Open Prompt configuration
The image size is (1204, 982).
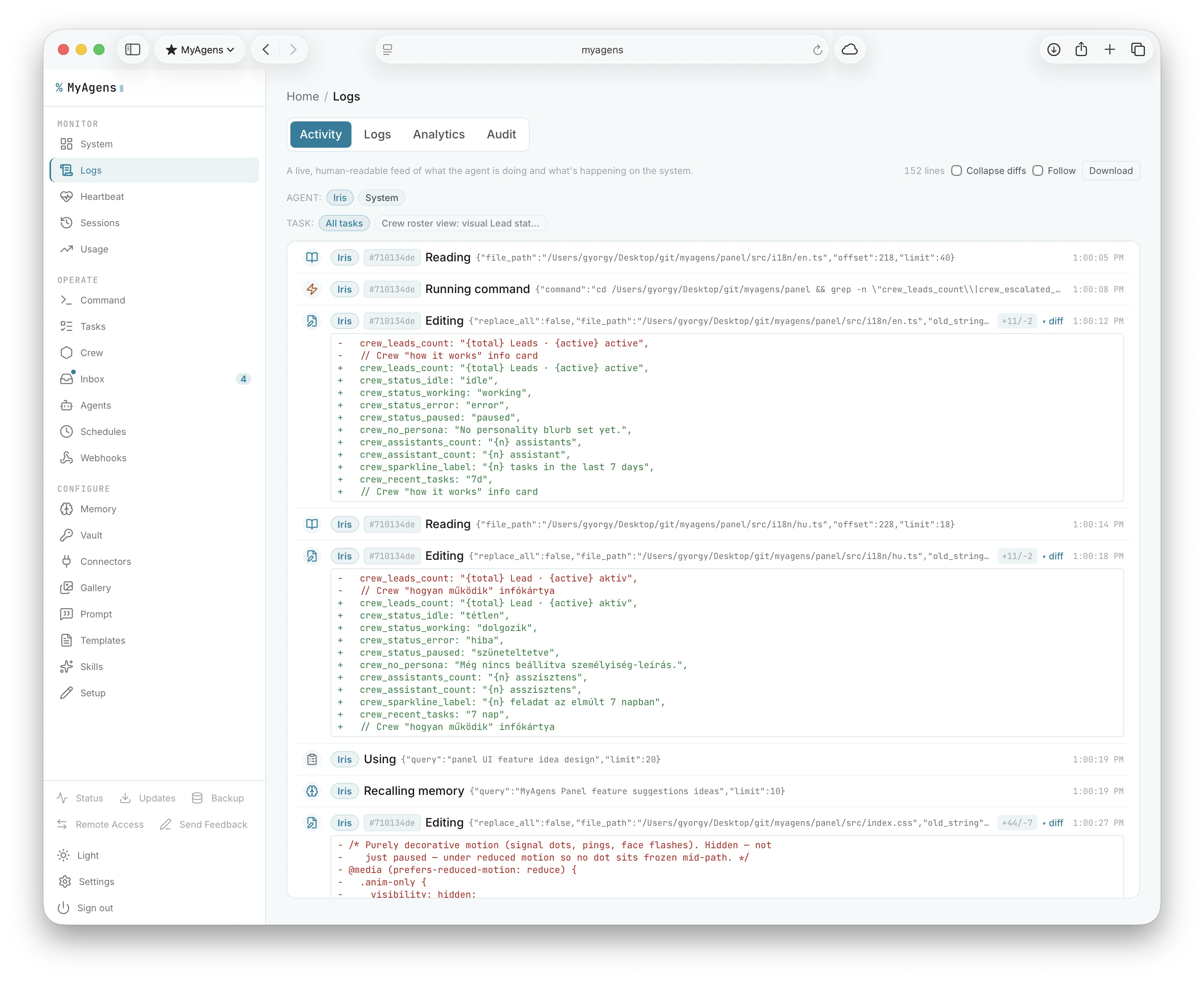tap(154, 614)
